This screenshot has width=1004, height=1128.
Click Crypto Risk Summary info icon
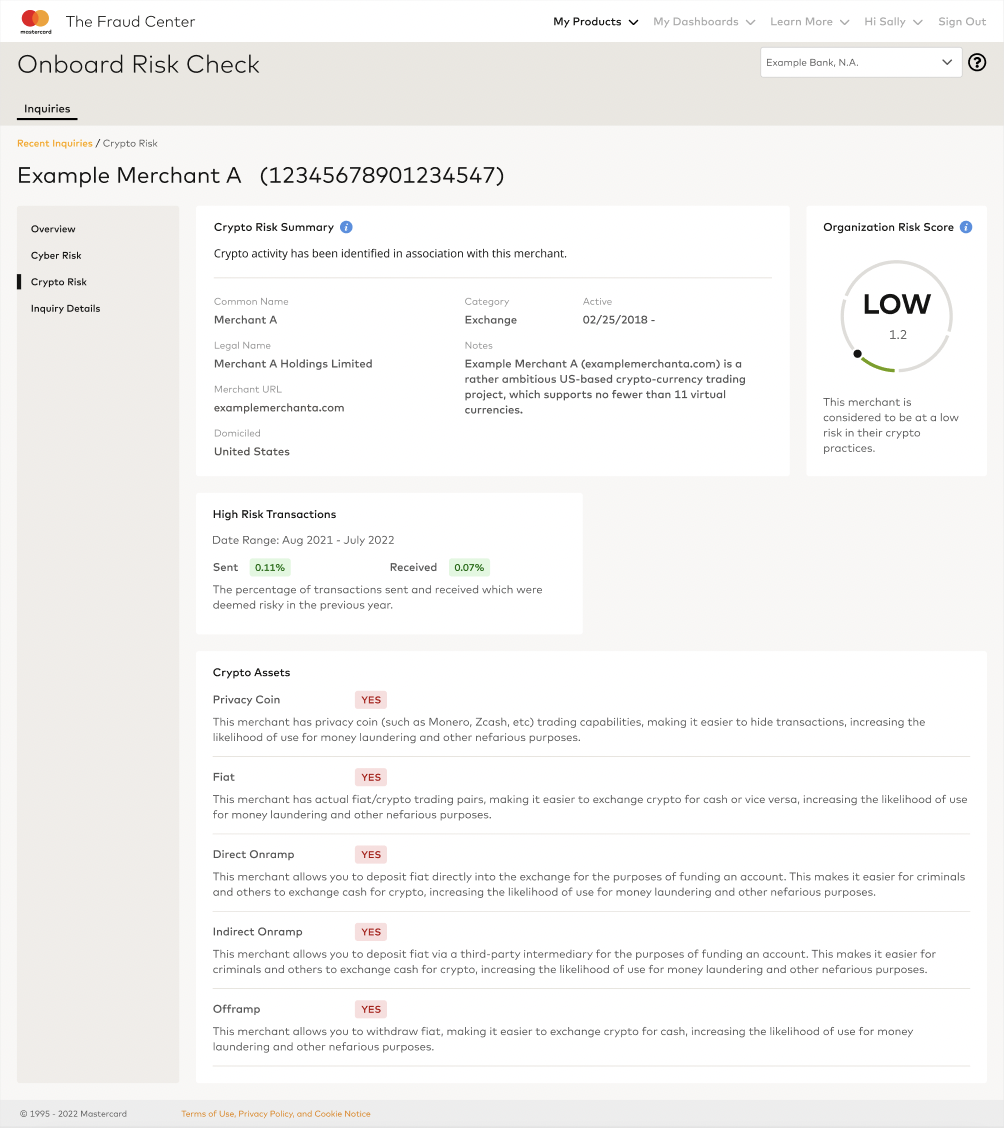[346, 227]
